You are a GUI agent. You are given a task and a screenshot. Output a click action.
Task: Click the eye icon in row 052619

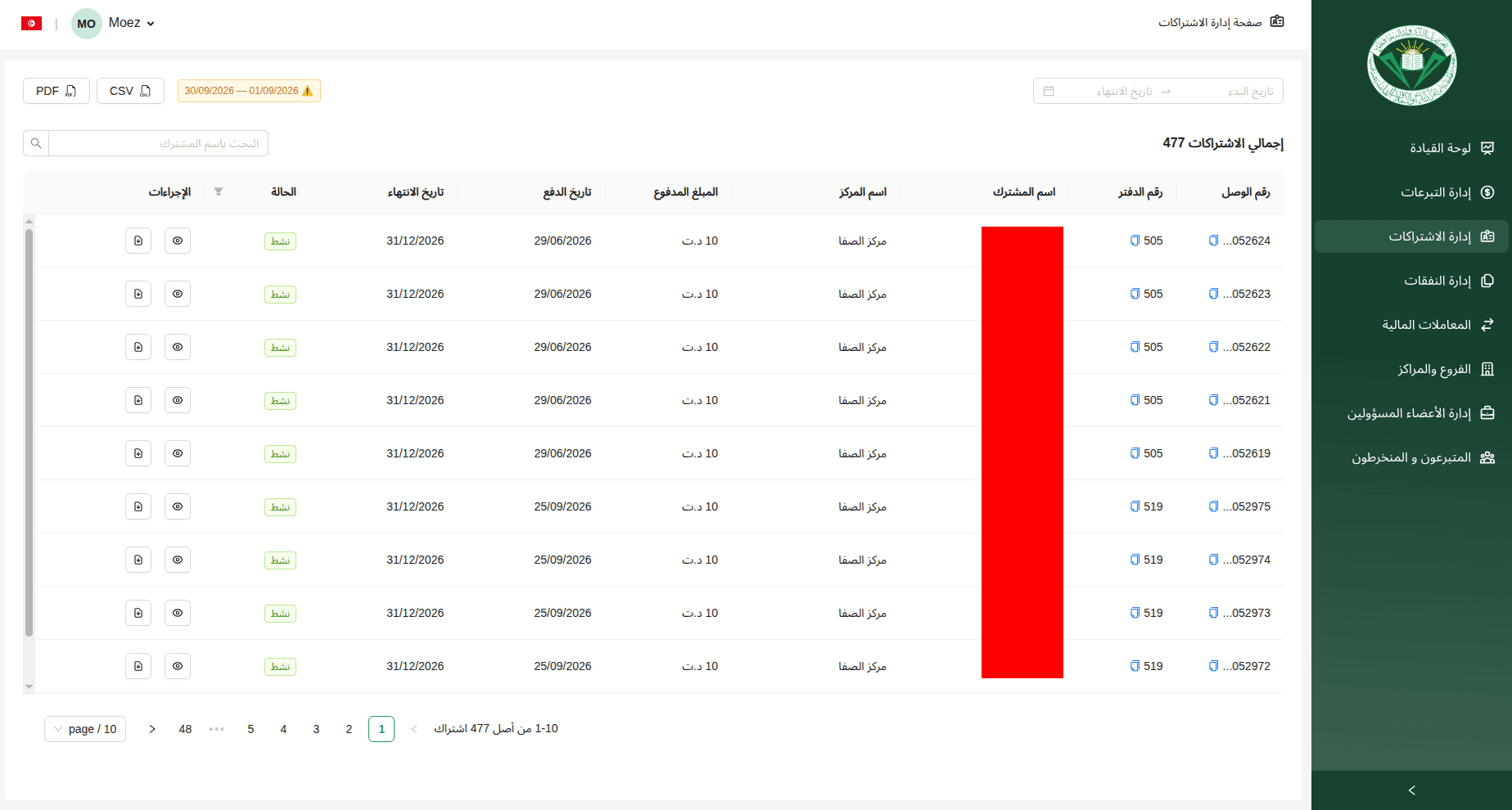point(178,453)
